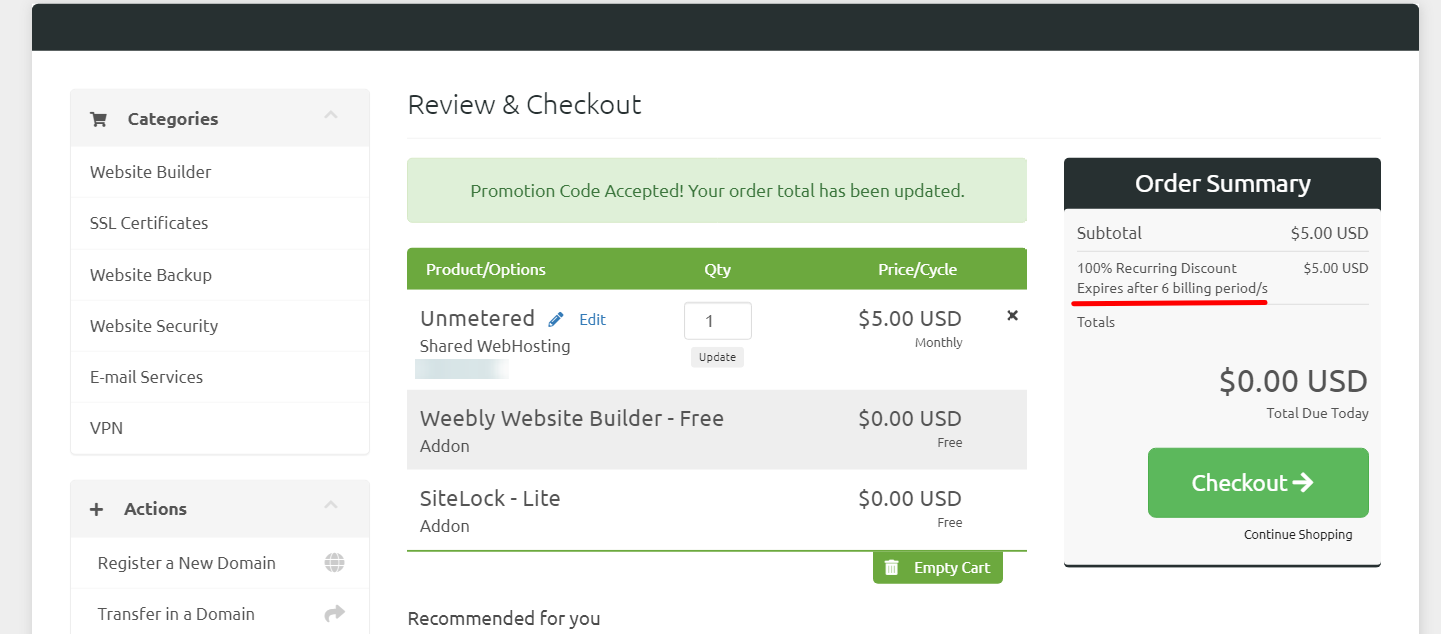1442x634 pixels.
Task: Click the green Checkout button
Action: coord(1257,483)
